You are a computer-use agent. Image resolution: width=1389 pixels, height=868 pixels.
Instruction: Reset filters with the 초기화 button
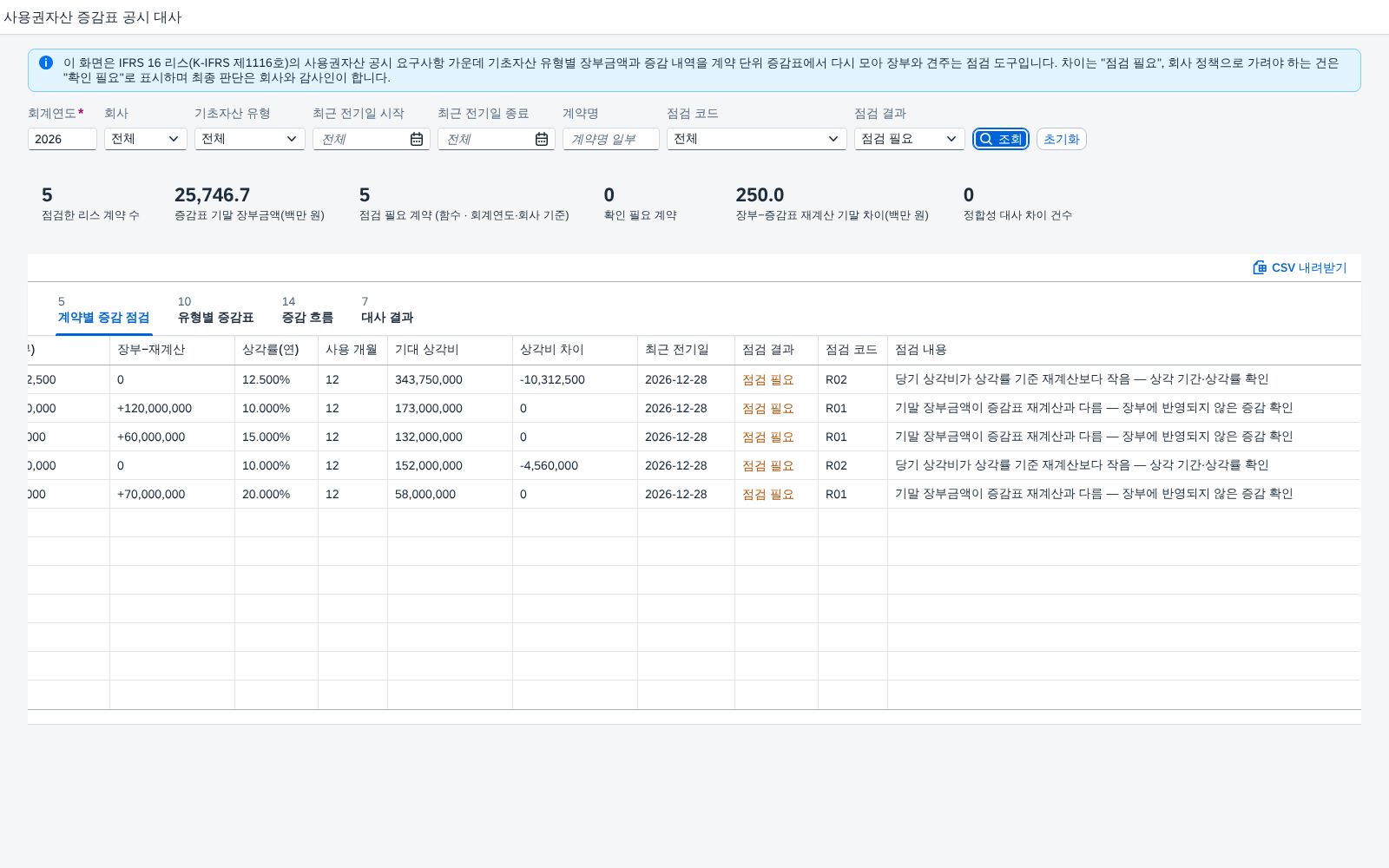tap(1061, 139)
